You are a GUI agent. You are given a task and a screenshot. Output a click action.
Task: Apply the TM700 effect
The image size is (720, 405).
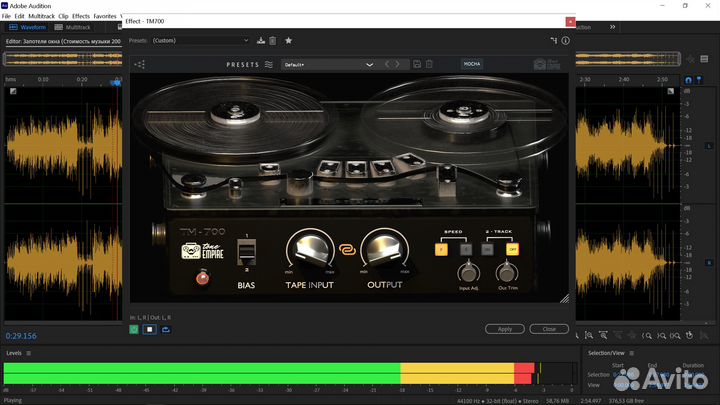tap(505, 329)
